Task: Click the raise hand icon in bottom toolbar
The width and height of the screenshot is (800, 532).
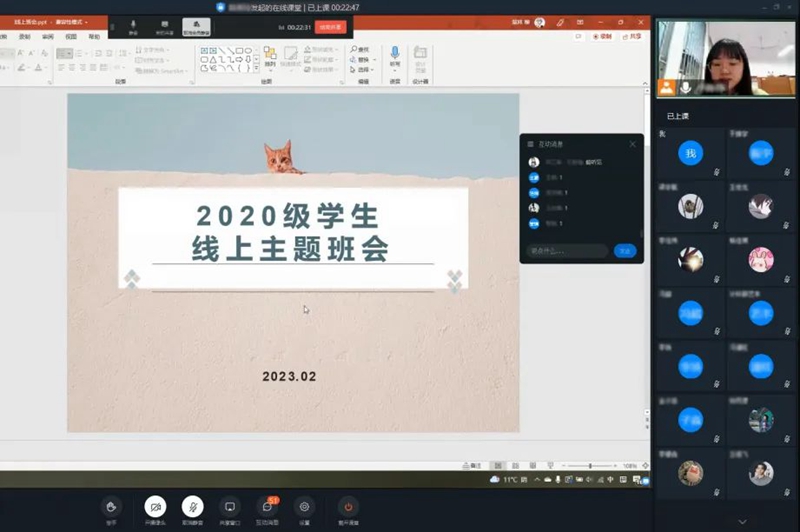Action: click(x=112, y=507)
